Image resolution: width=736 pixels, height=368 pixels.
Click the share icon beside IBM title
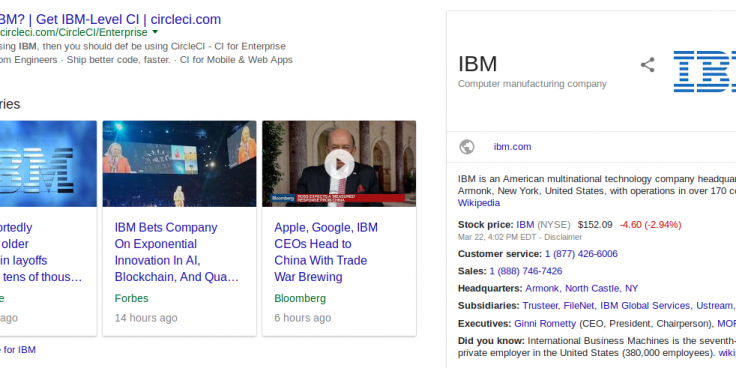click(647, 65)
